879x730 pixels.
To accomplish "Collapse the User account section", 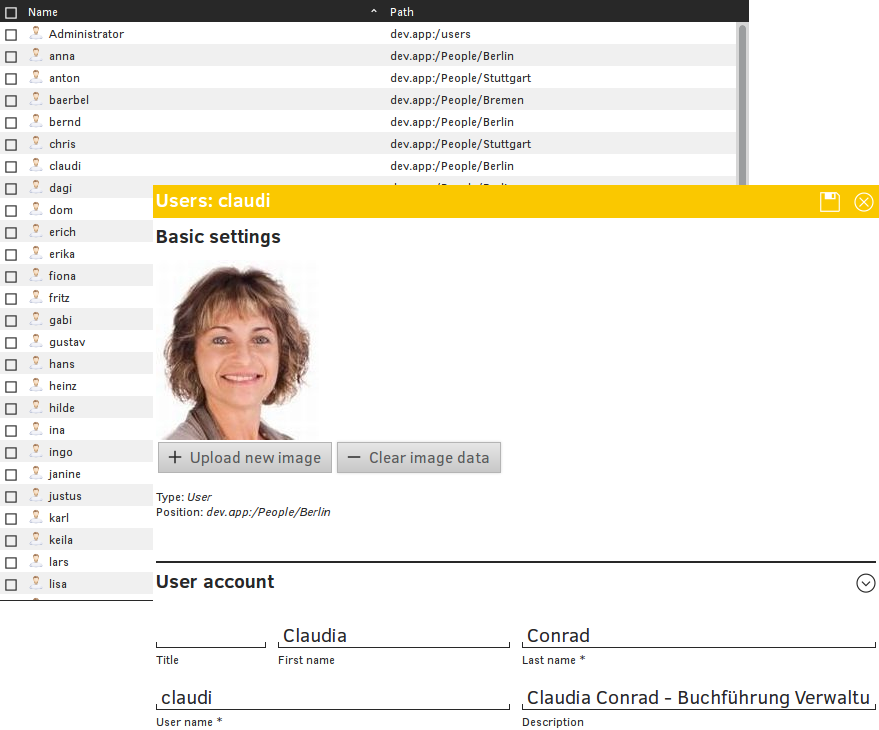I will click(x=866, y=583).
